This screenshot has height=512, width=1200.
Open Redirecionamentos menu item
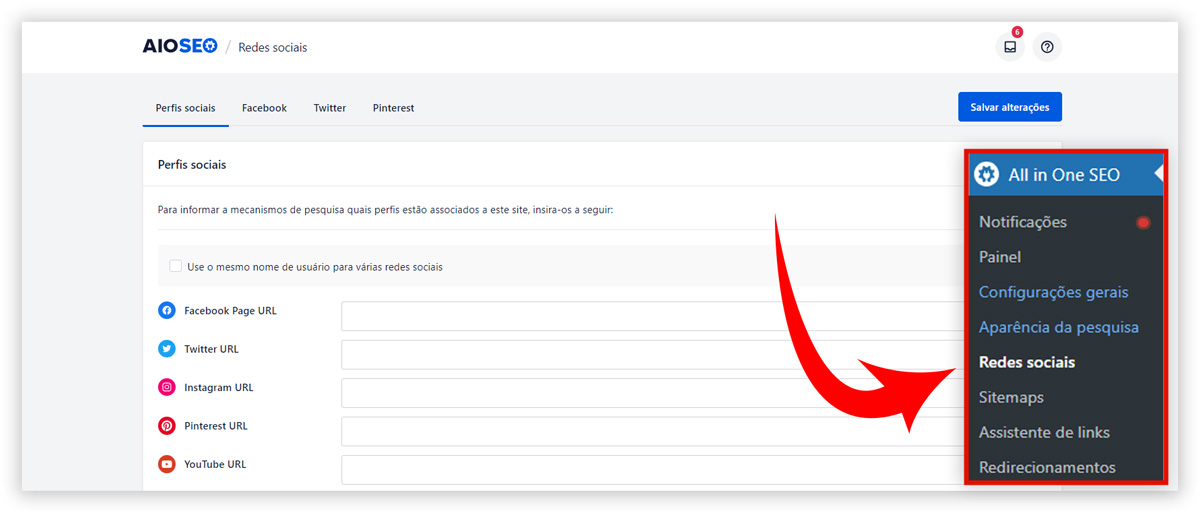coord(1047,467)
